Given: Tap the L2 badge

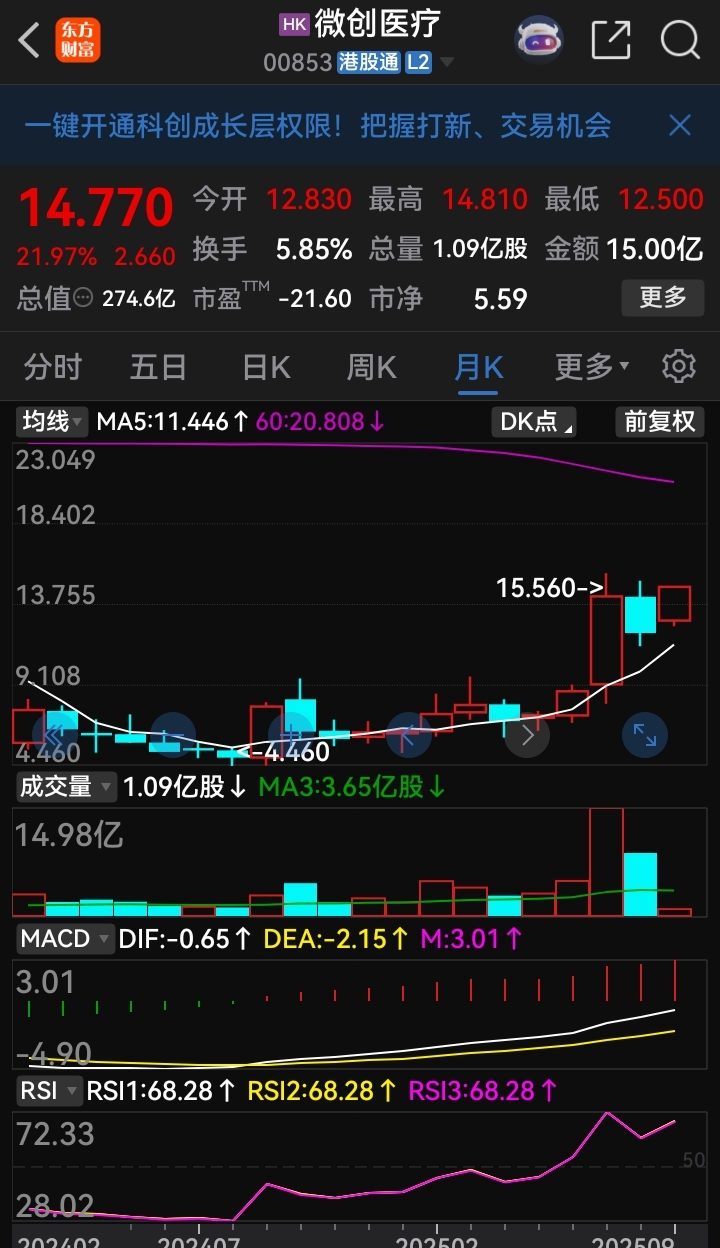Looking at the screenshot, I should [x=418, y=62].
